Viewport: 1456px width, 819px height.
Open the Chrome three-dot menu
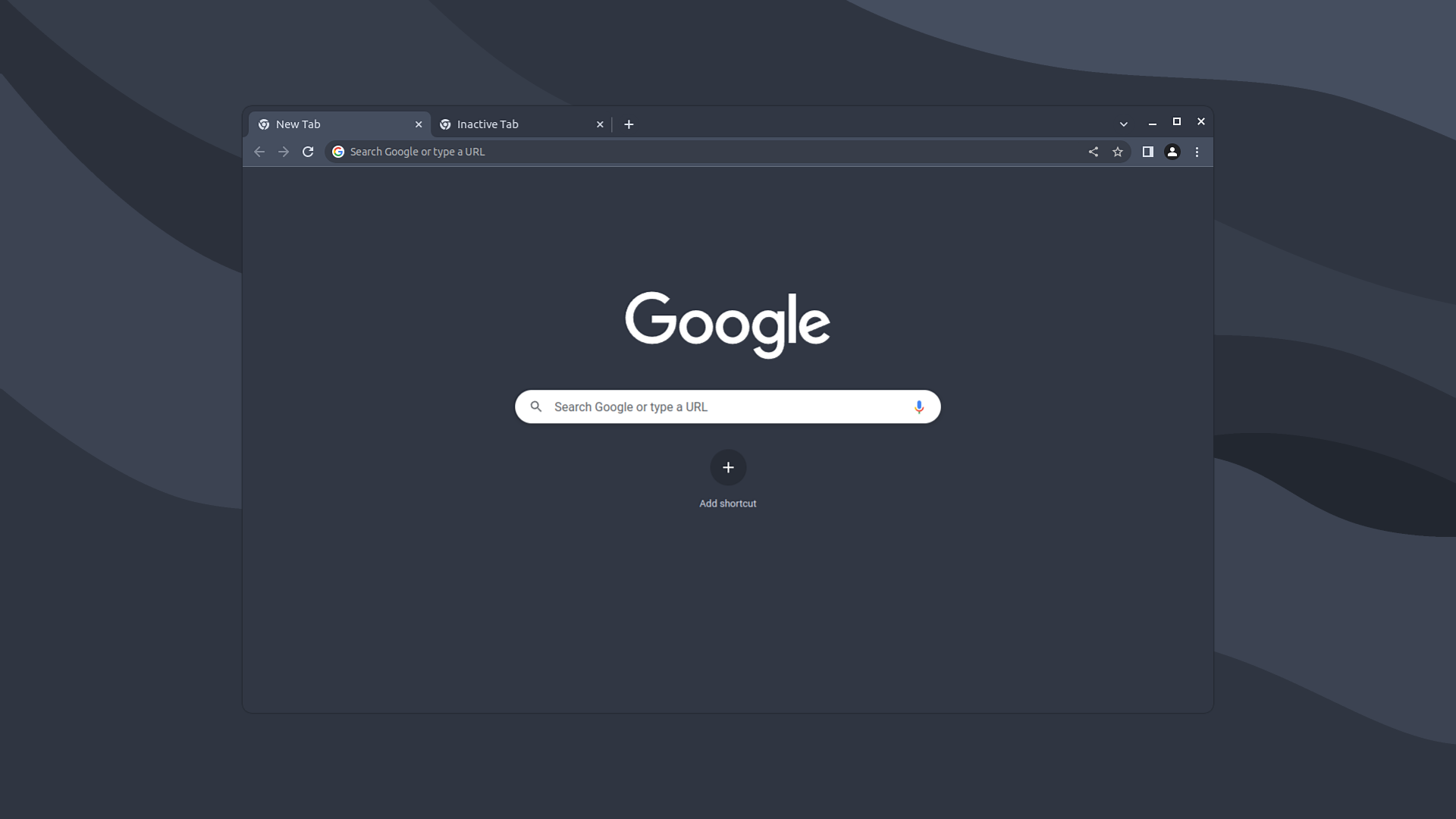coord(1197,152)
